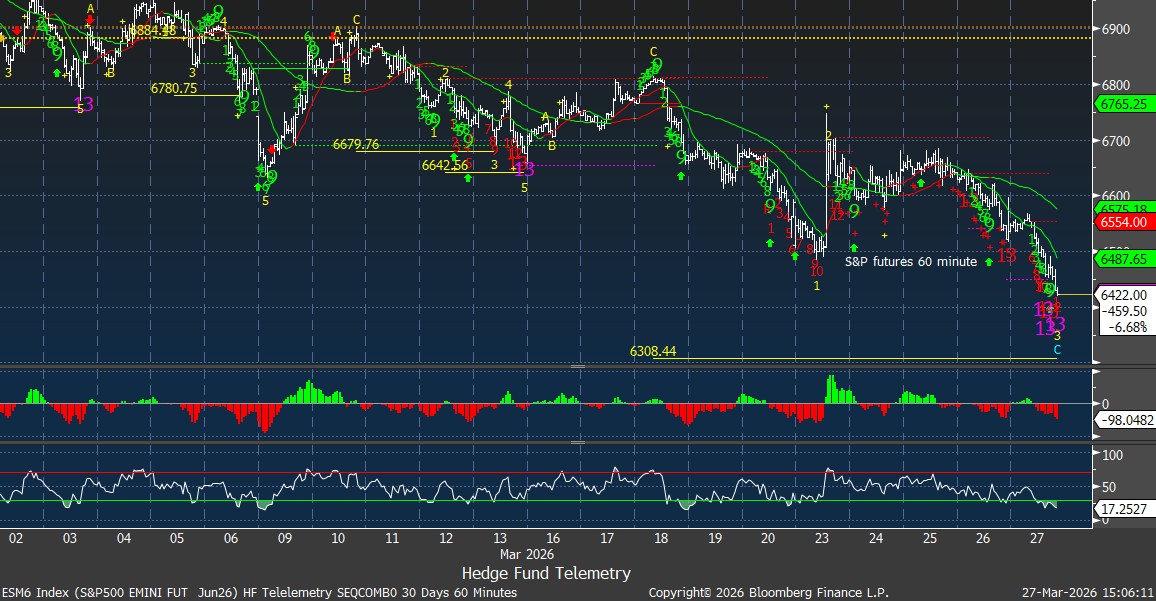The width and height of the screenshot is (1156, 601).
Task: Click the cyan C wave label
Action: (x=1058, y=350)
